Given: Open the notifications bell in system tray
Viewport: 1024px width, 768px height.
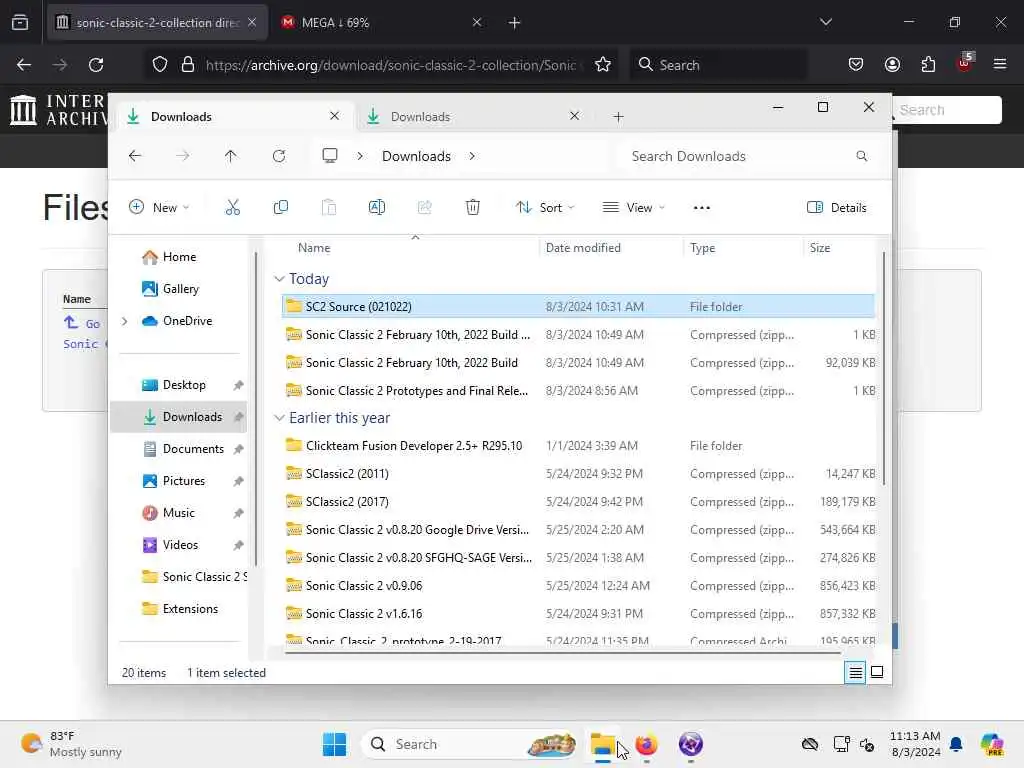Looking at the screenshot, I should [x=956, y=744].
